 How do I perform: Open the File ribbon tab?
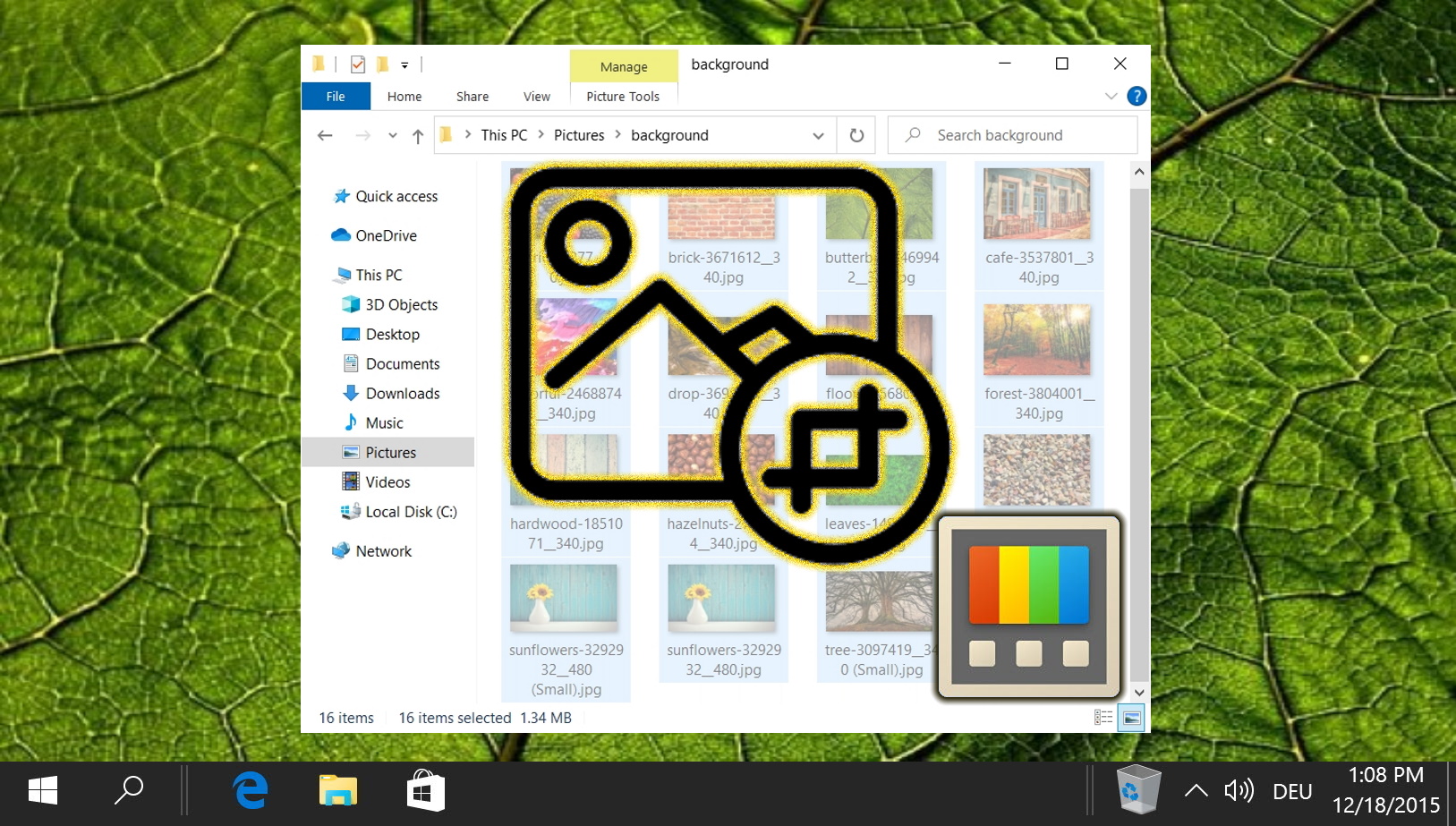coord(336,97)
